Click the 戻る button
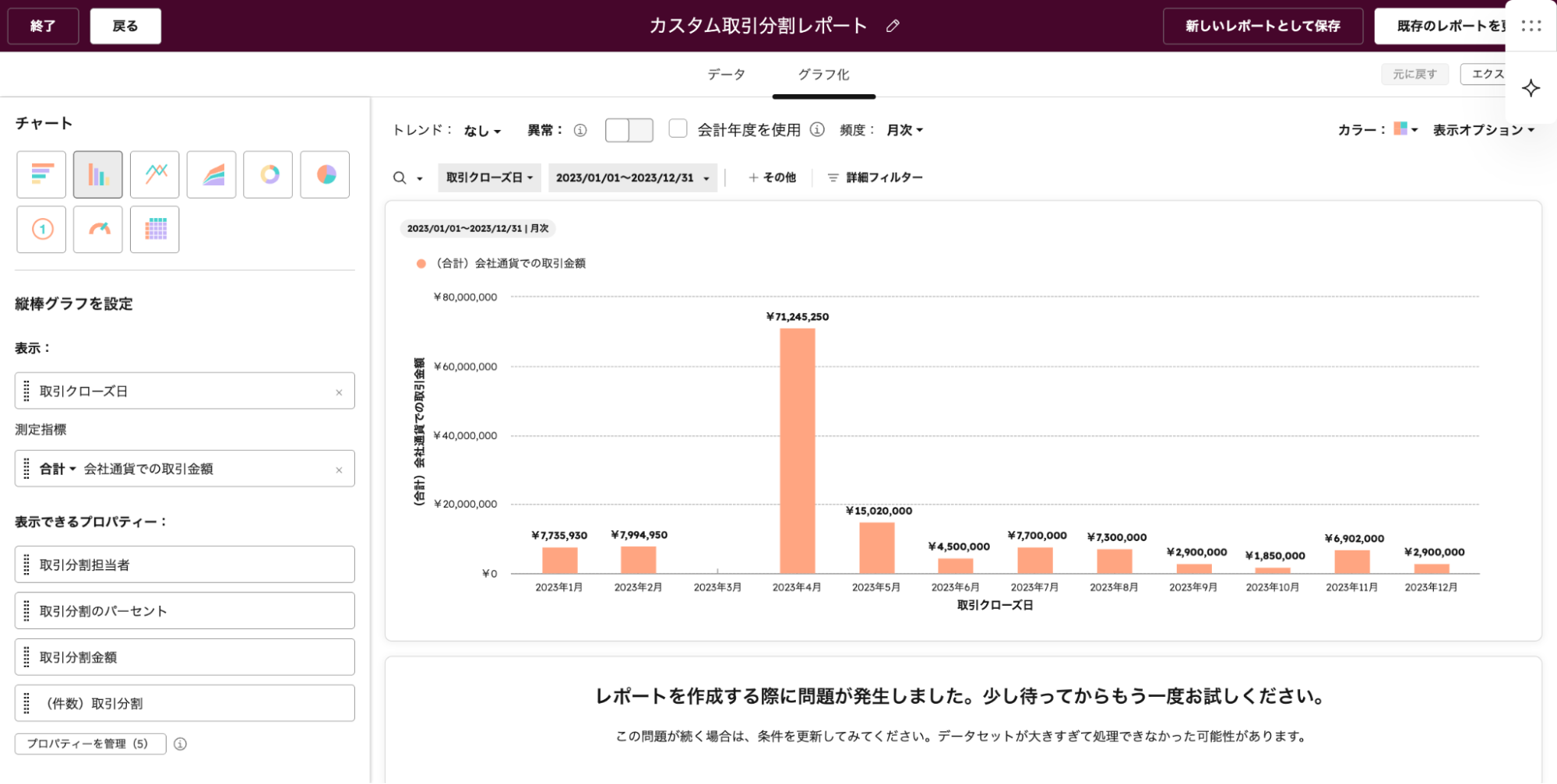 [125, 26]
